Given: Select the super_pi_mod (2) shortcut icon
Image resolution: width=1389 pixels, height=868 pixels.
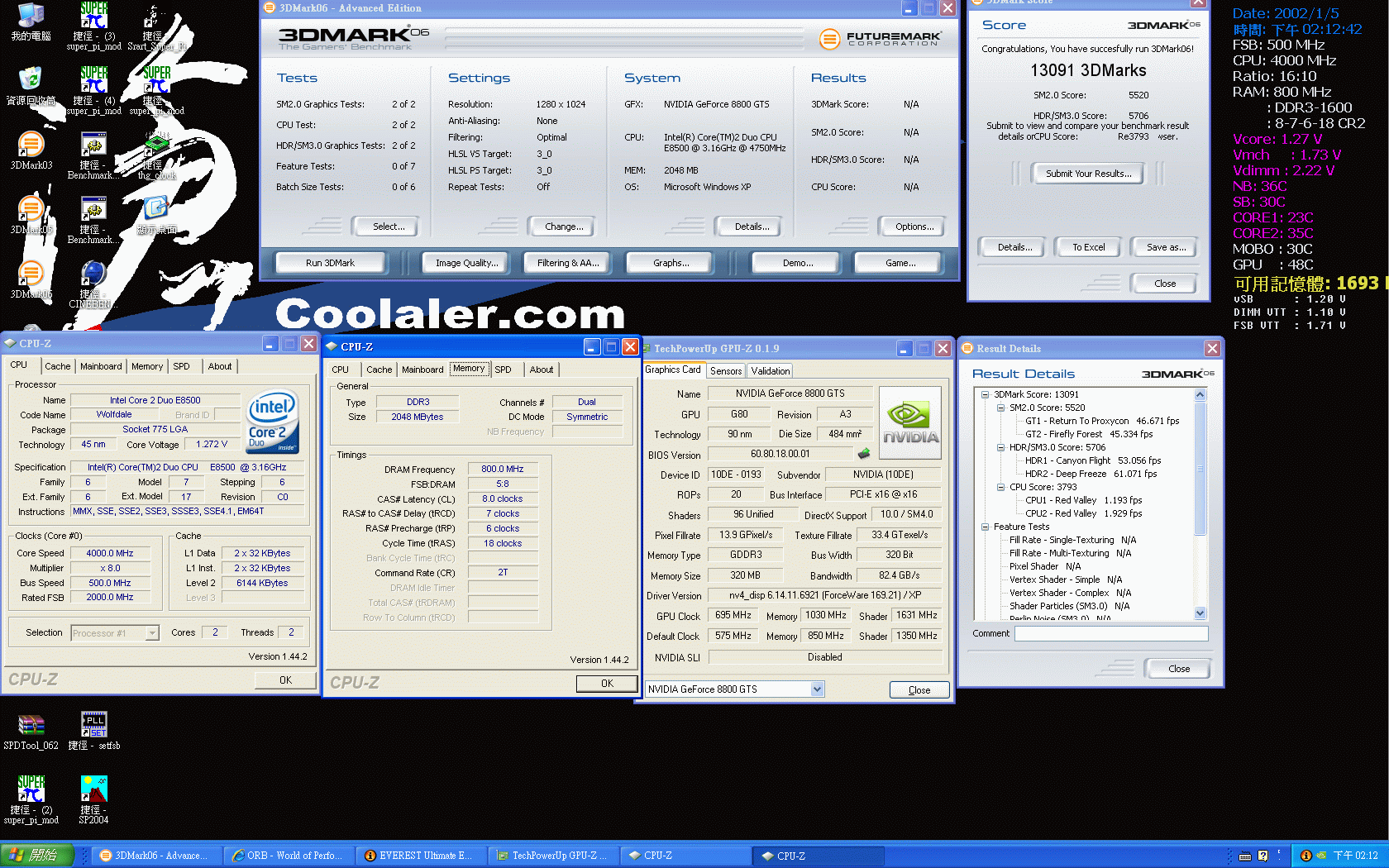Looking at the screenshot, I should point(31,799).
